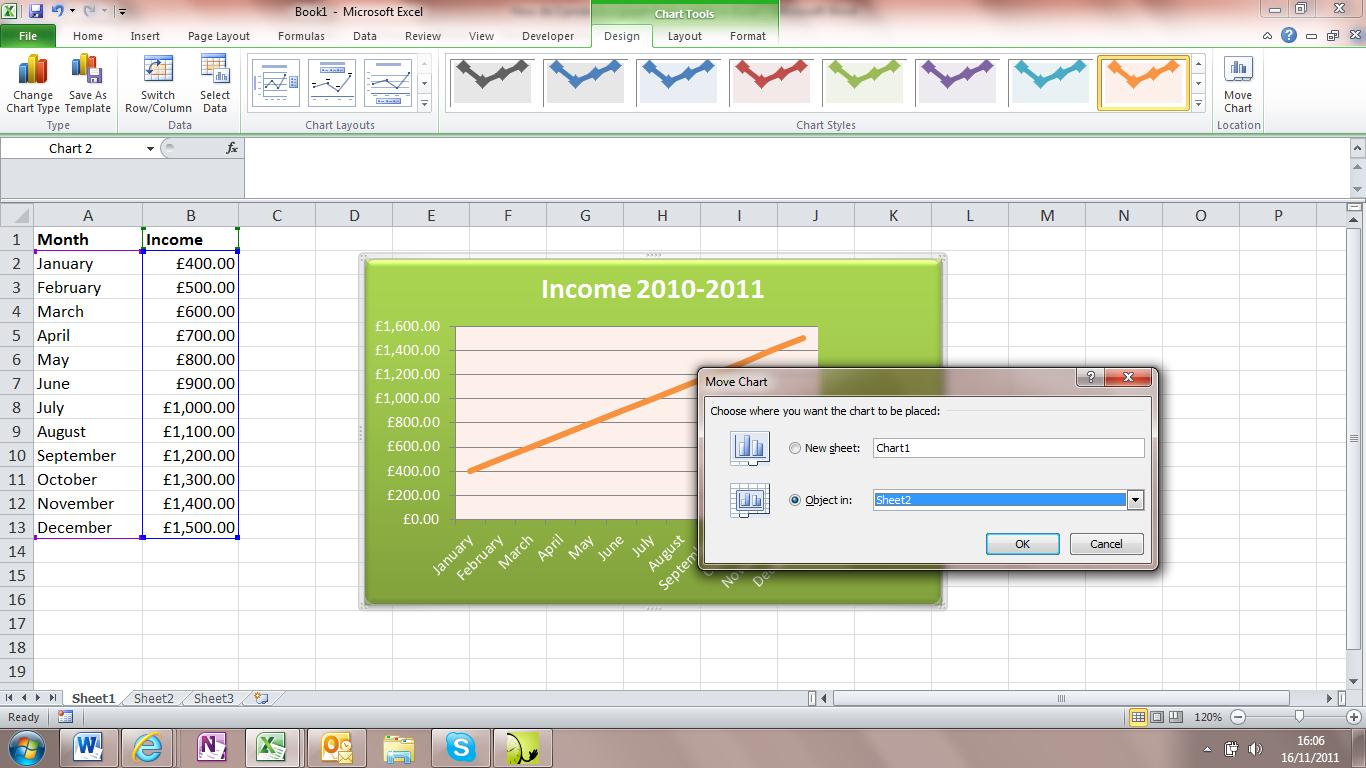
Task: Open the Object in sheet dropdown
Action: [1135, 500]
